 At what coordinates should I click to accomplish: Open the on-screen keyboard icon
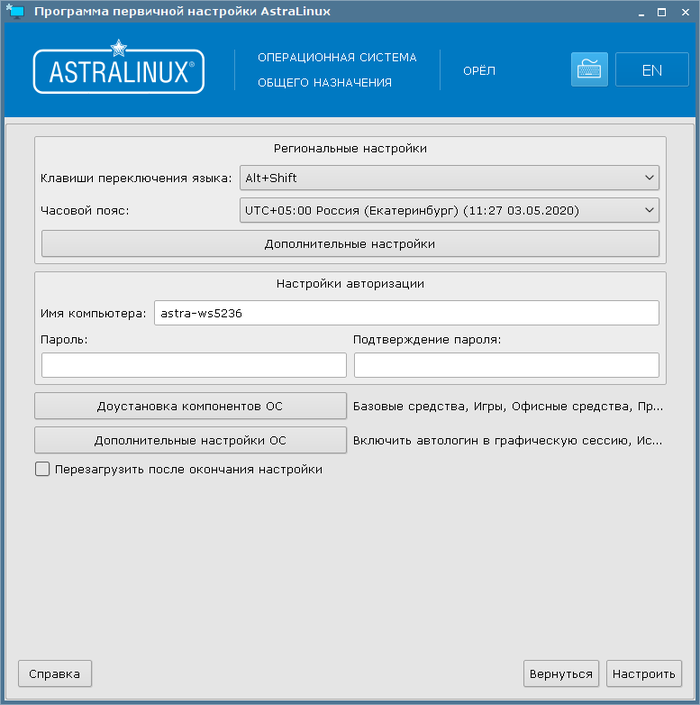589,69
